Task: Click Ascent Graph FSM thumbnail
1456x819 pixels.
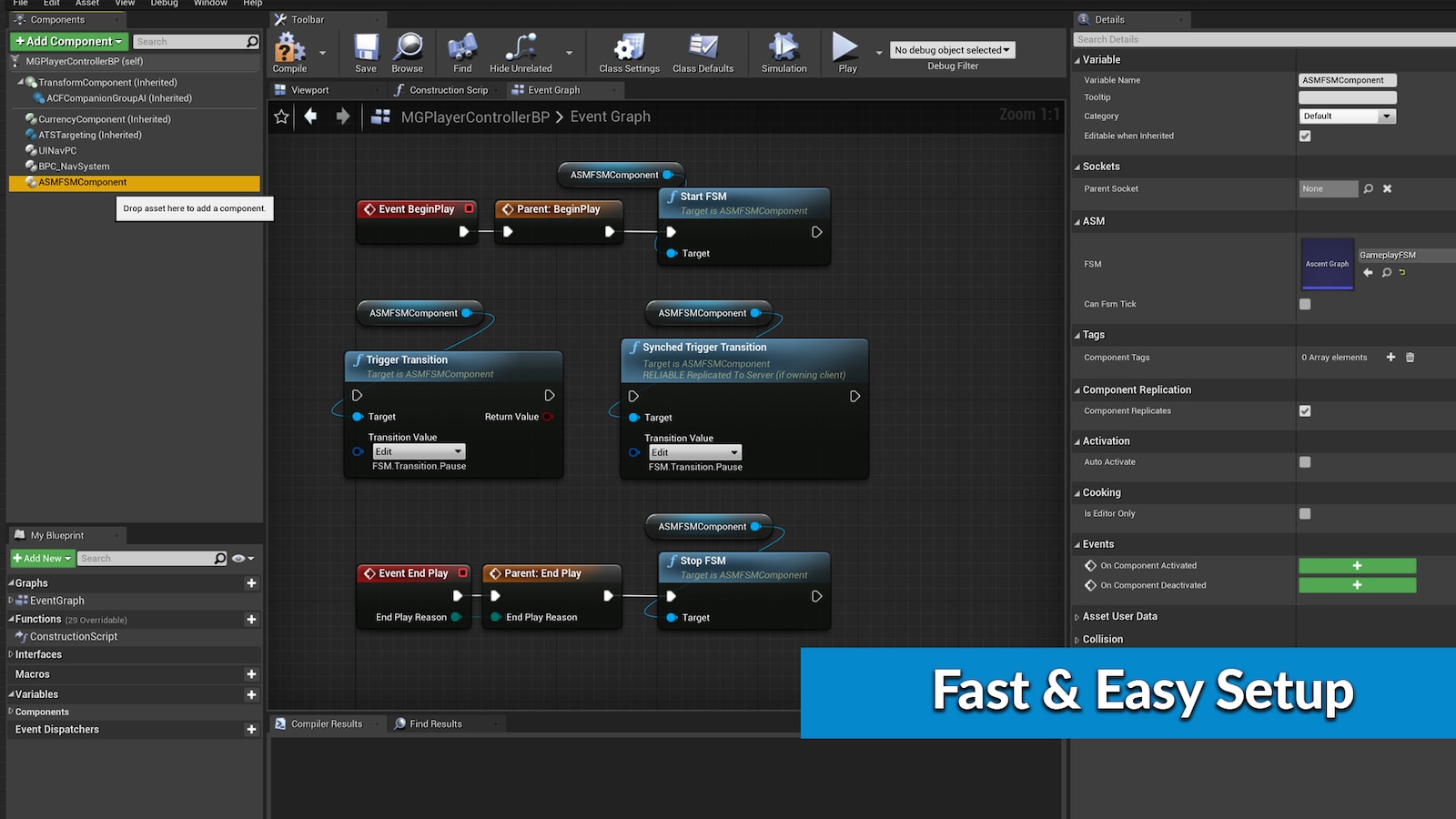Action: pyautogui.click(x=1328, y=264)
